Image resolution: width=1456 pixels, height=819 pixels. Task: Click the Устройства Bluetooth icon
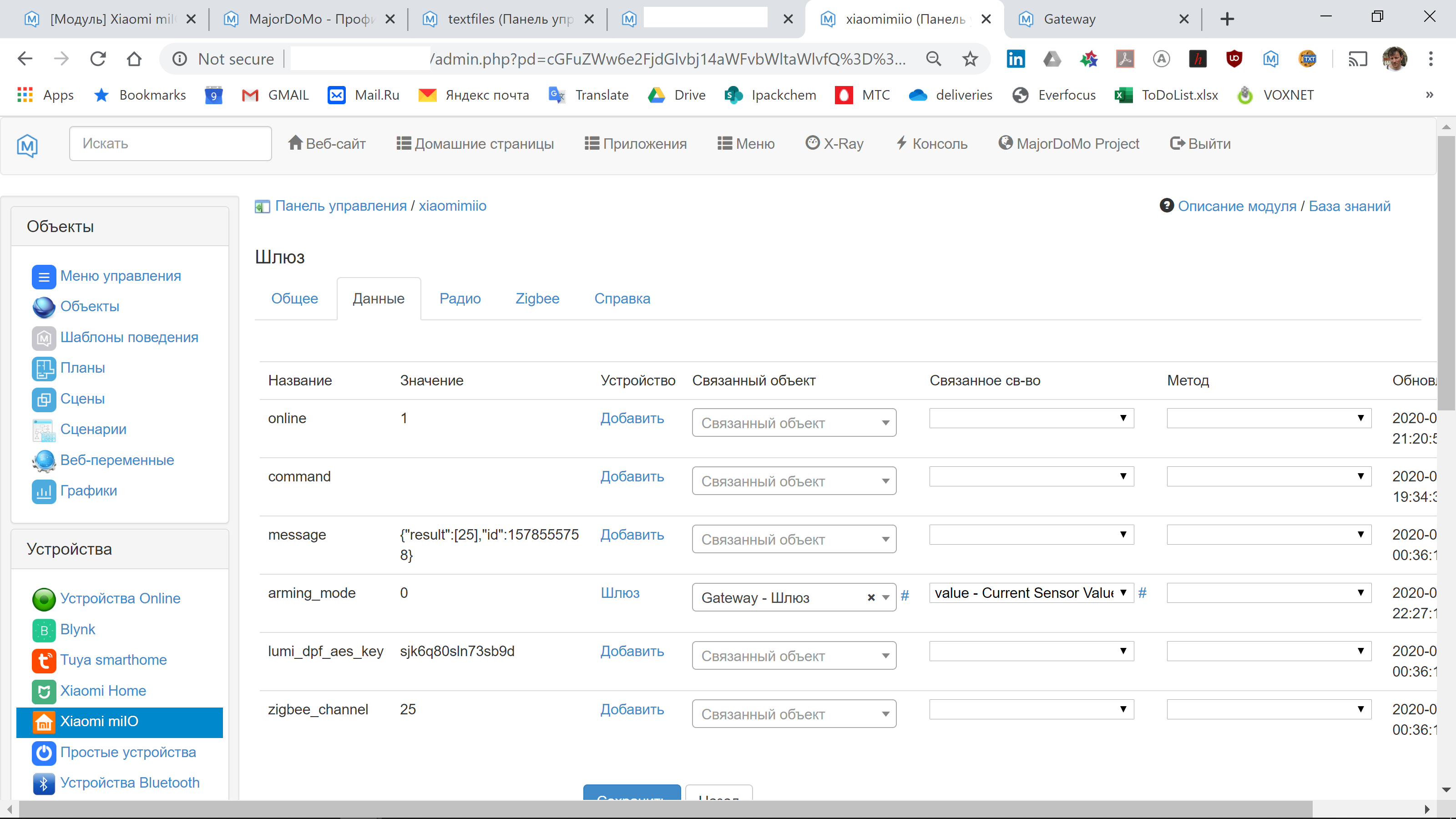44,784
